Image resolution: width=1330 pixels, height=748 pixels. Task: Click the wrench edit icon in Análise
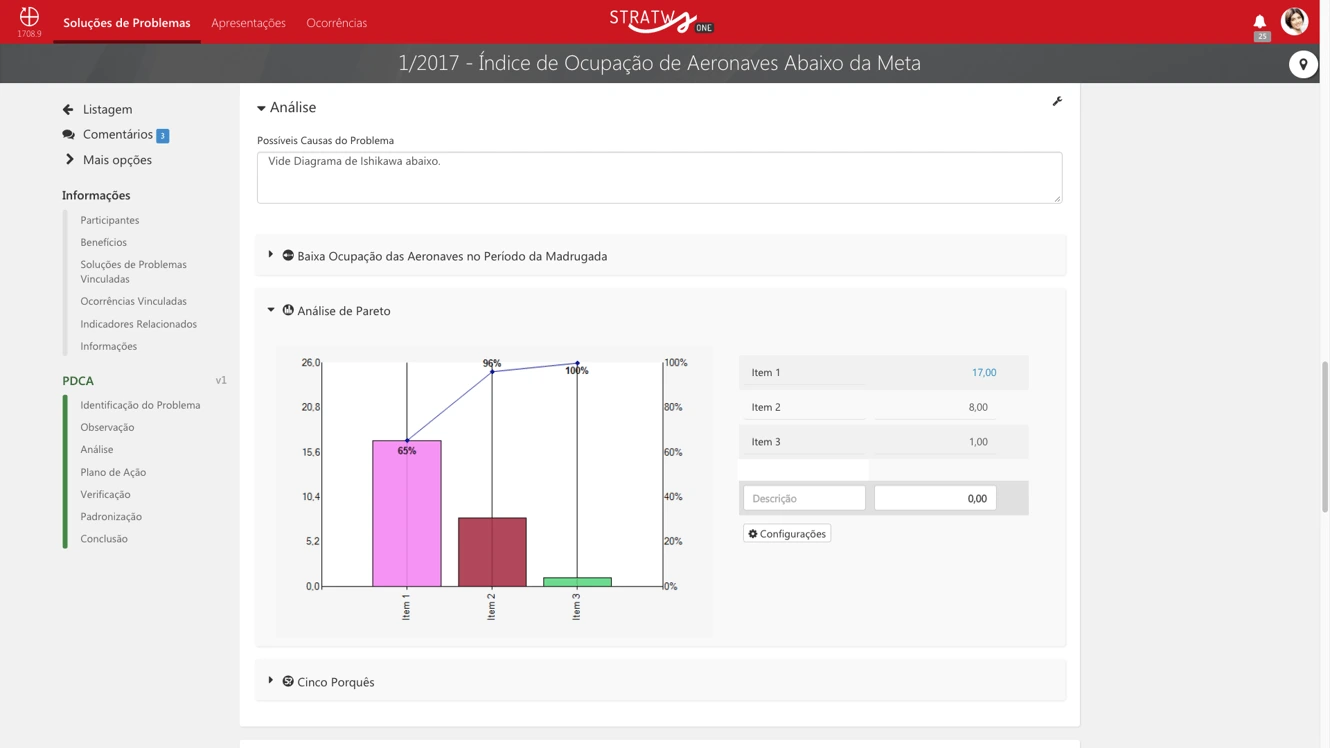point(1057,101)
